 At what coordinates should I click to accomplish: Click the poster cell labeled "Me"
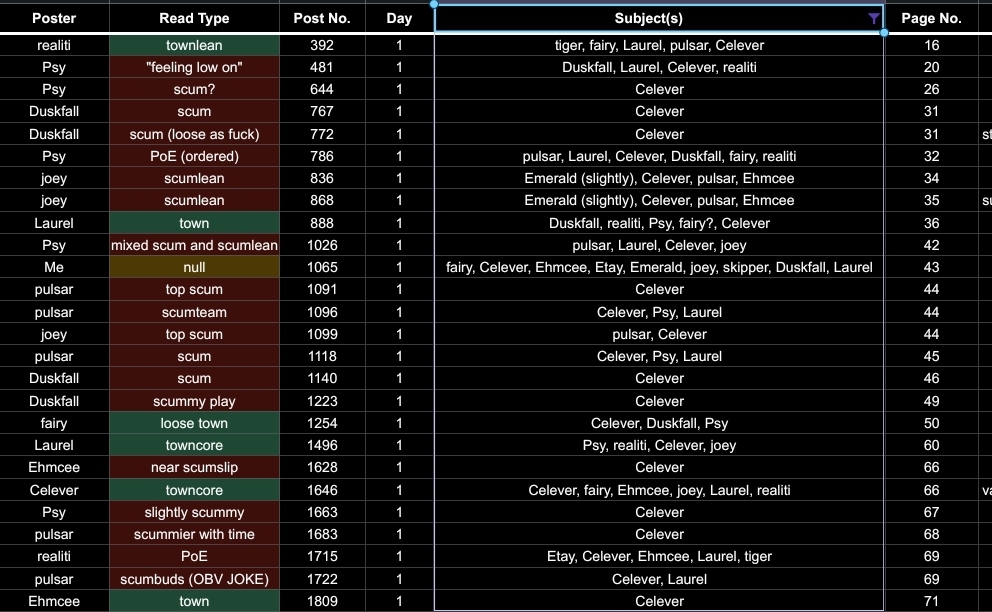54,267
